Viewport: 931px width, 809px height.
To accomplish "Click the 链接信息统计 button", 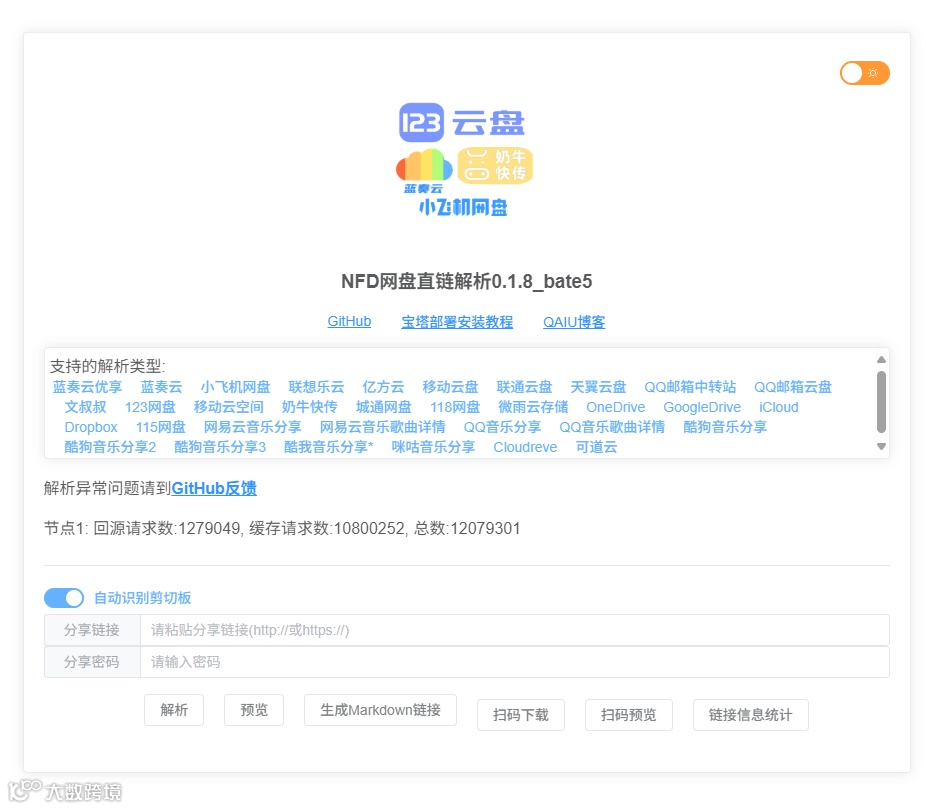I will click(750, 715).
